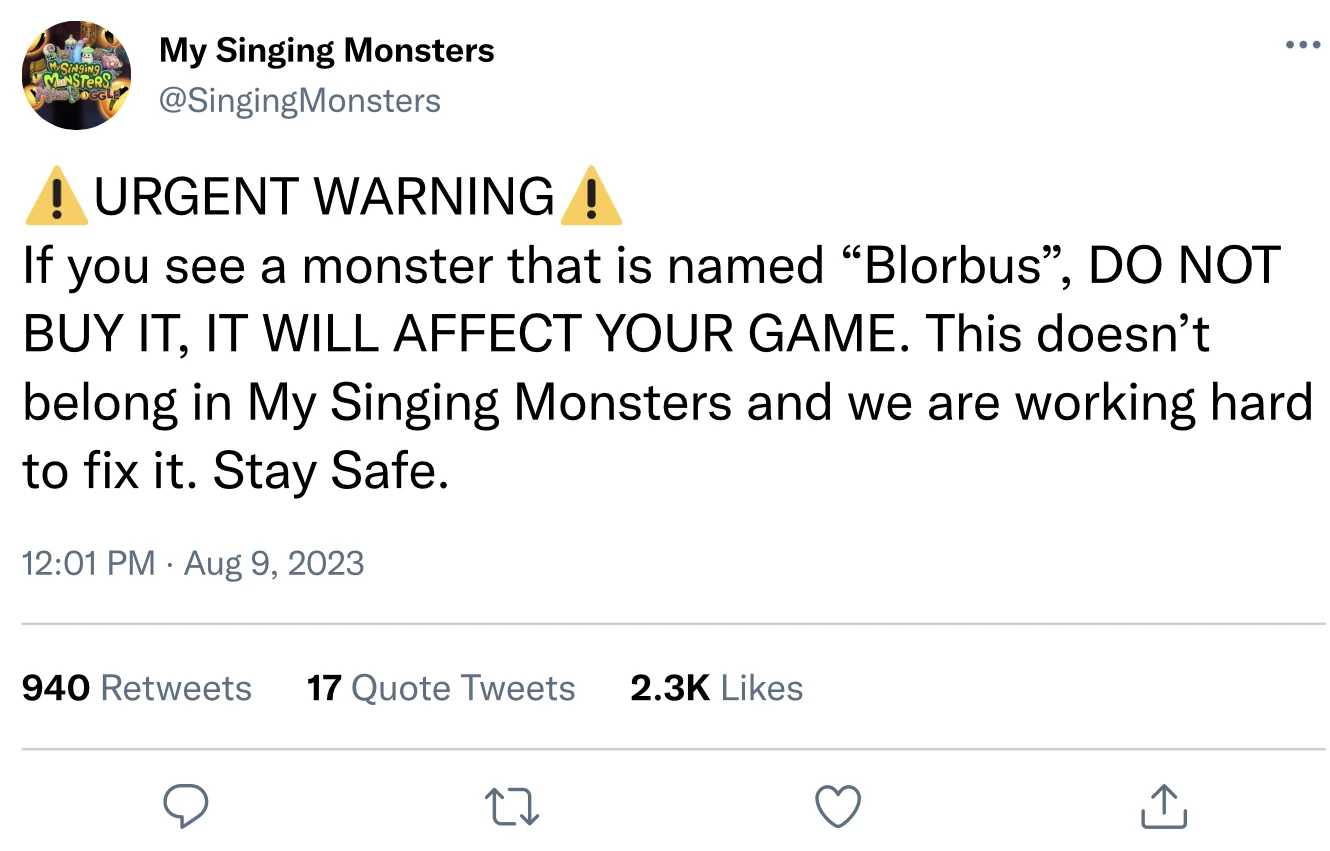Open the share menu via upload arrow icon

coord(1161,805)
